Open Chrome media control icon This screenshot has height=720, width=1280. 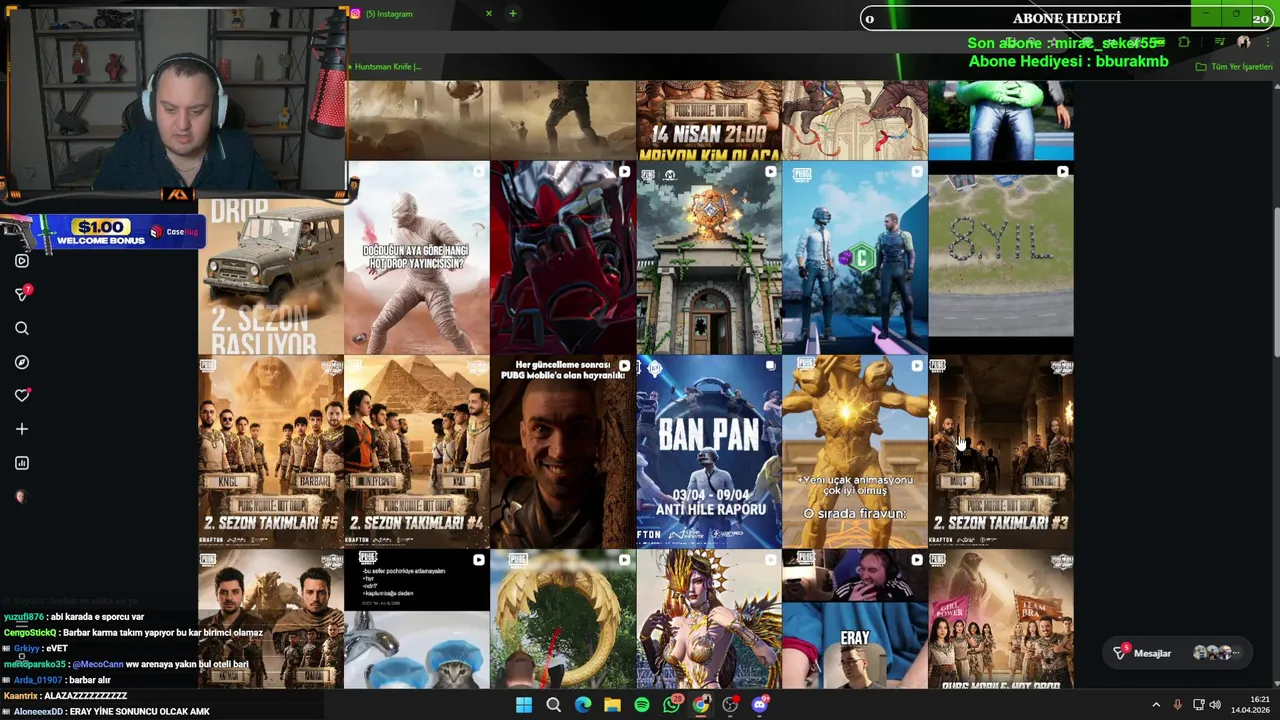[x=1219, y=42]
